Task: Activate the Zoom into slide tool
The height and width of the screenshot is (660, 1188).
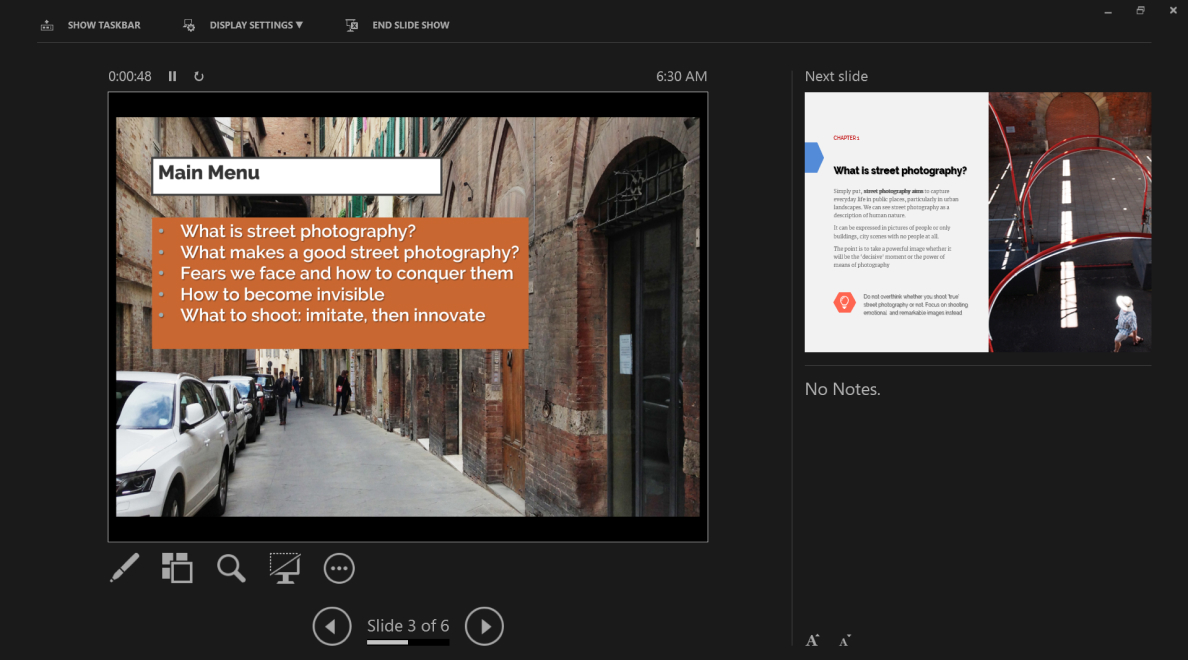Action: (231, 568)
